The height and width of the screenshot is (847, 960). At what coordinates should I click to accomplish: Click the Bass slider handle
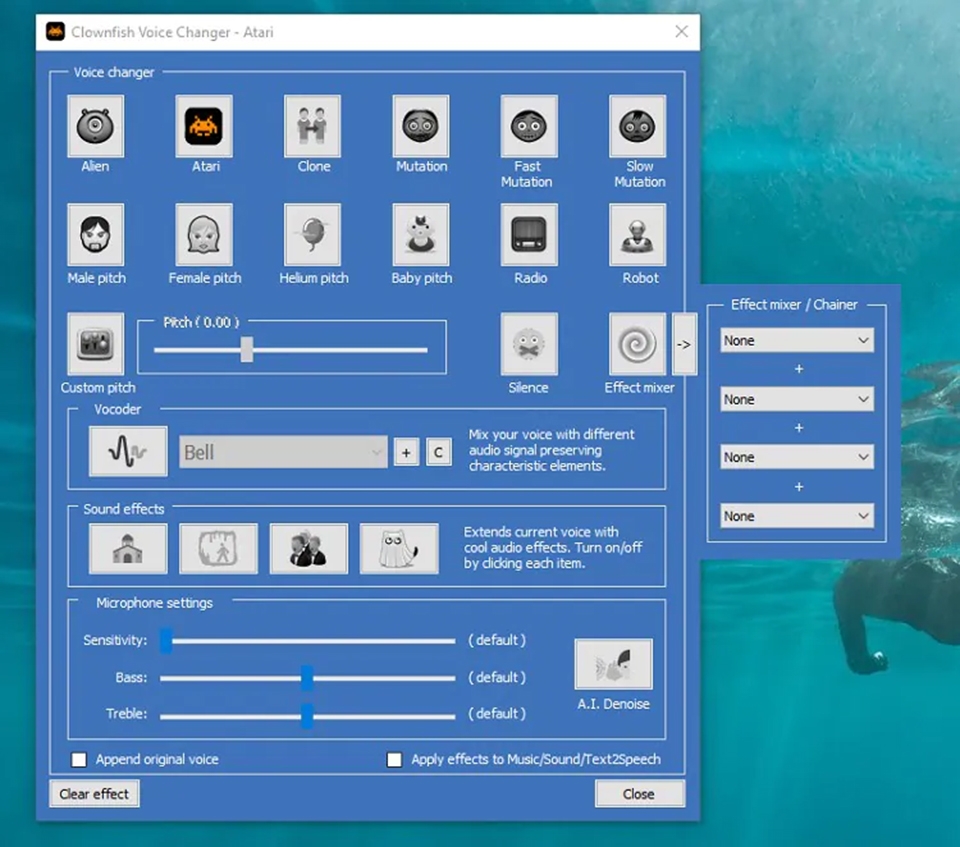307,678
